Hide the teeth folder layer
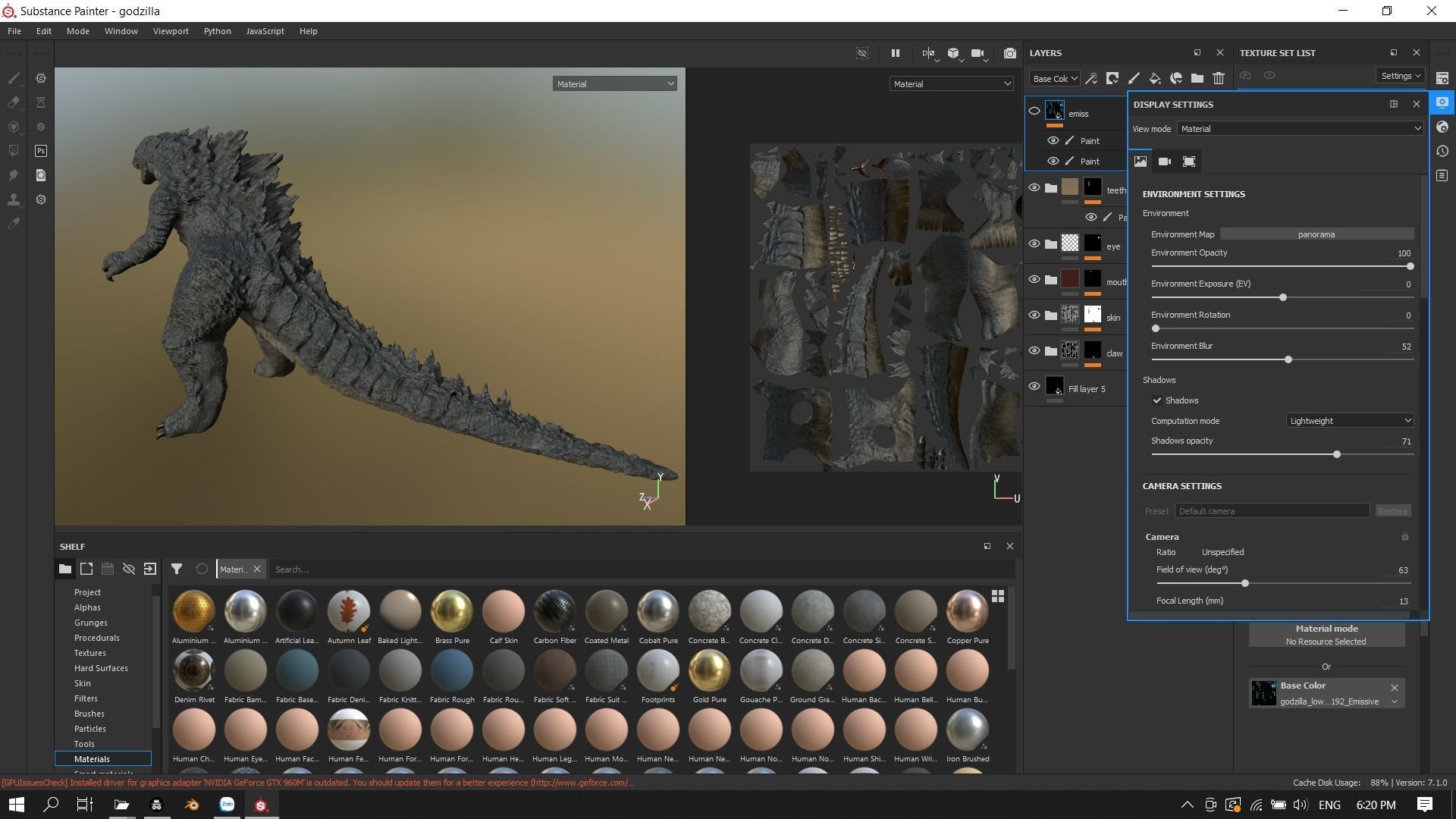Viewport: 1456px width, 819px height. pyautogui.click(x=1034, y=187)
